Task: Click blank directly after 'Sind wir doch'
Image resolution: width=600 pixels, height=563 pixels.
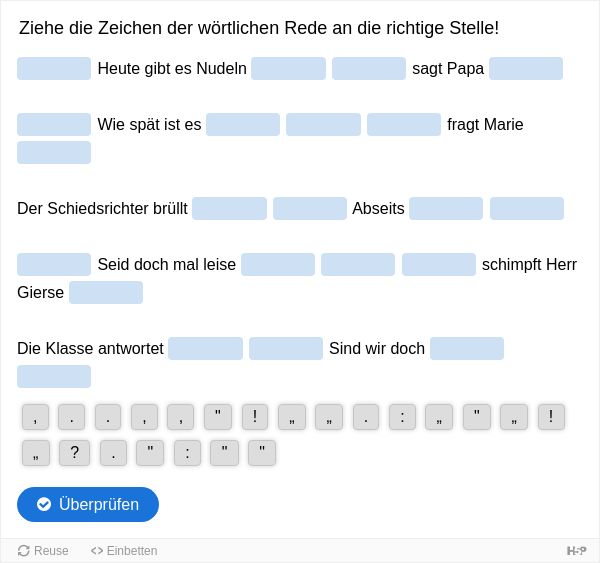Action: 467,348
